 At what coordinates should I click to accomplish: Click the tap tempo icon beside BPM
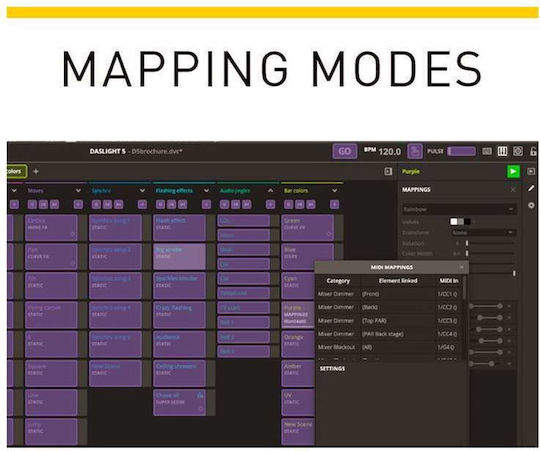point(415,151)
